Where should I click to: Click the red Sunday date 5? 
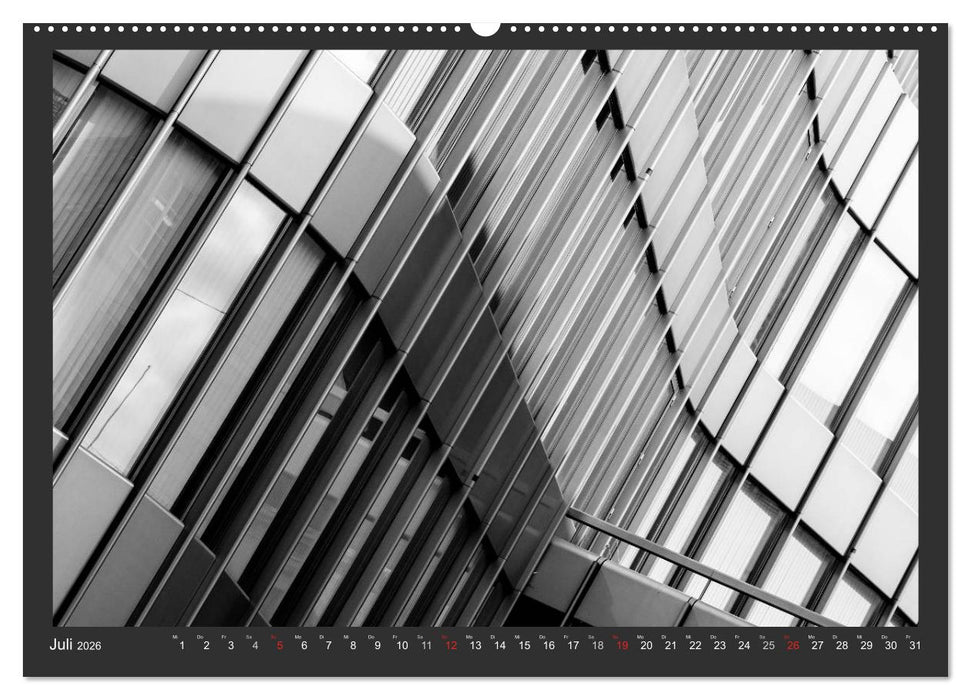(x=279, y=646)
